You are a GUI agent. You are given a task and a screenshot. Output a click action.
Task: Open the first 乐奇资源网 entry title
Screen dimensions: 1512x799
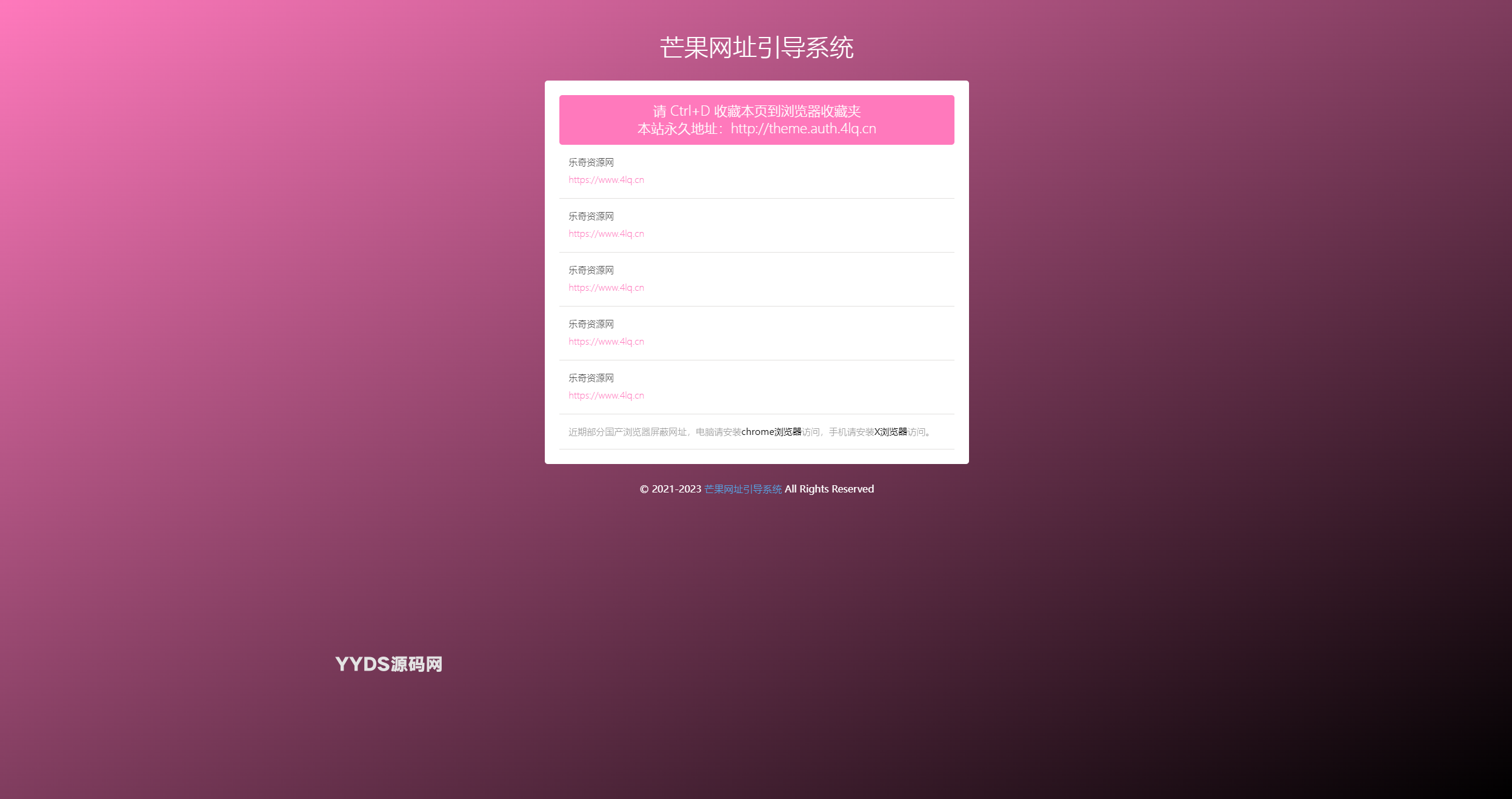coord(591,162)
